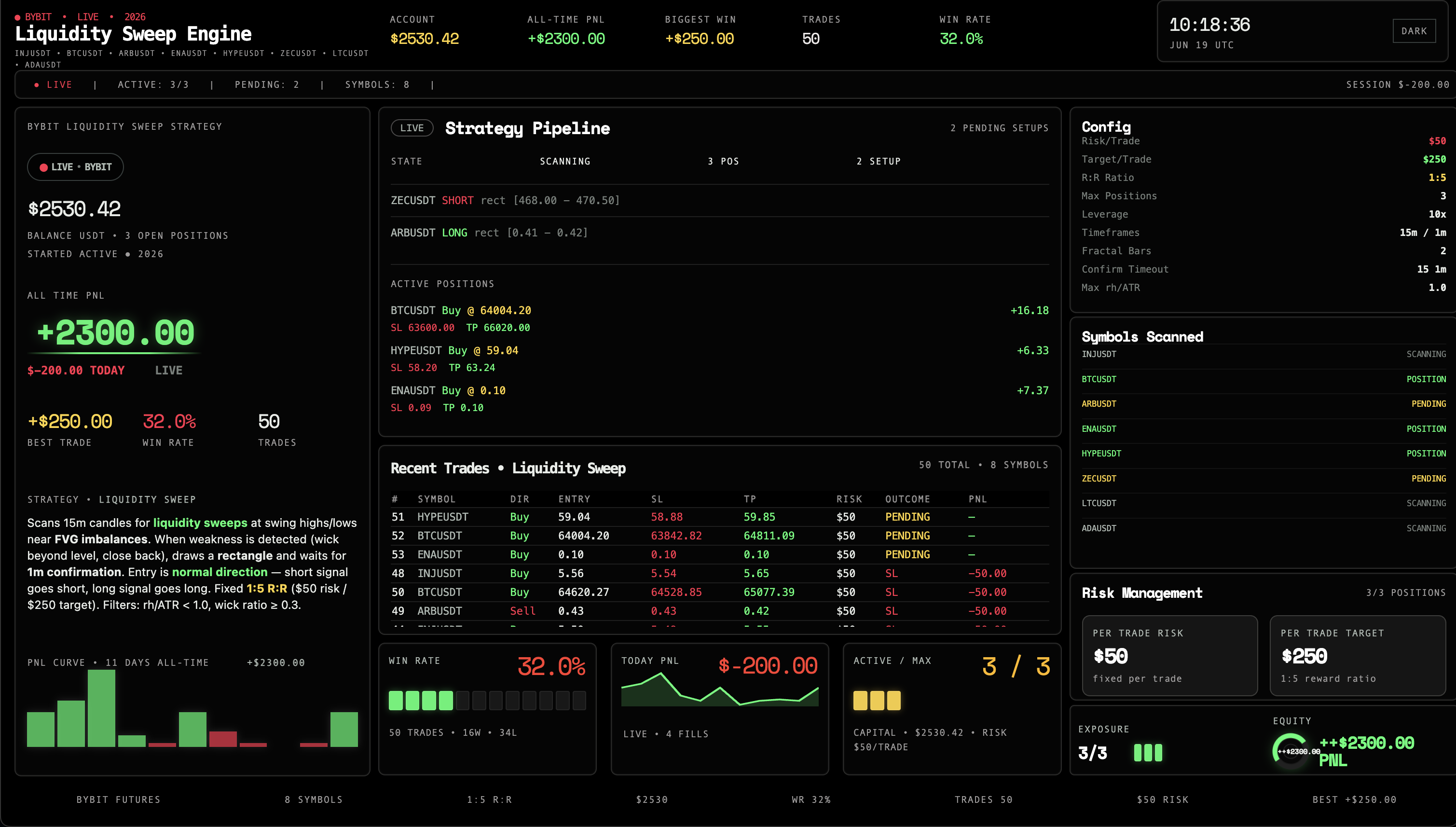The image size is (1456, 827).
Task: Click the liquidity sweeps highlighted term
Action: tap(200, 523)
